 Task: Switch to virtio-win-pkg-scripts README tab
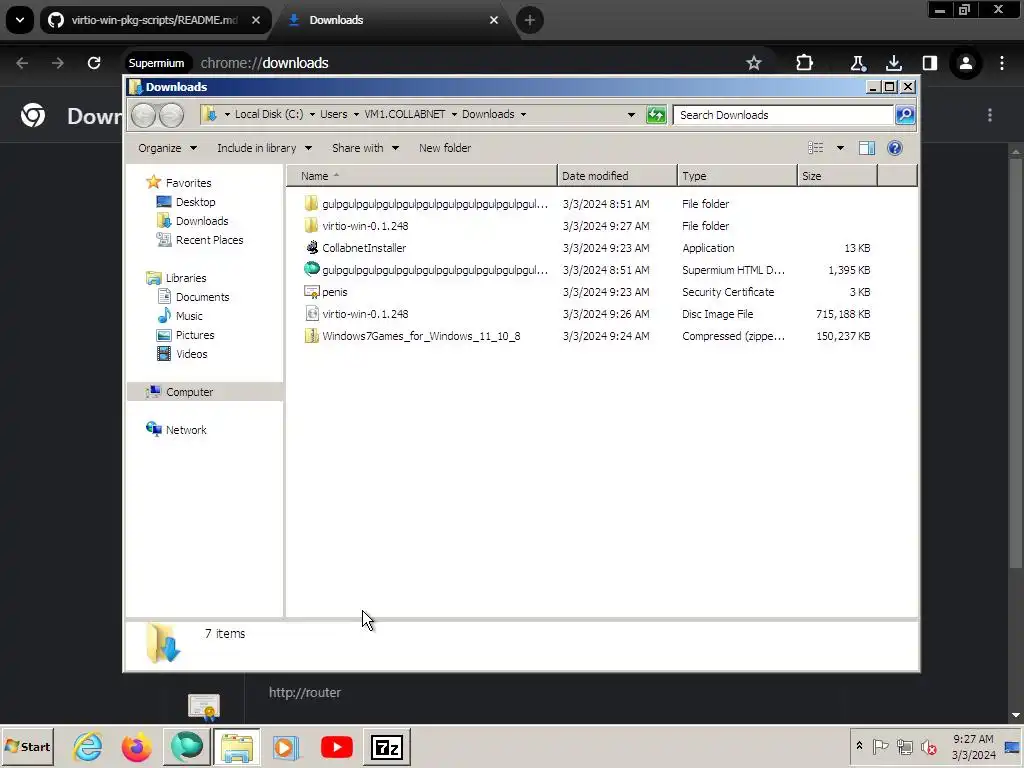155,20
